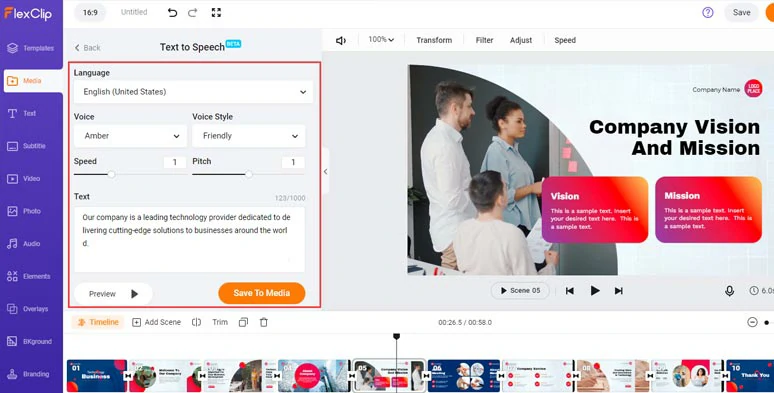
Task: Skip to the next scene
Action: point(619,291)
